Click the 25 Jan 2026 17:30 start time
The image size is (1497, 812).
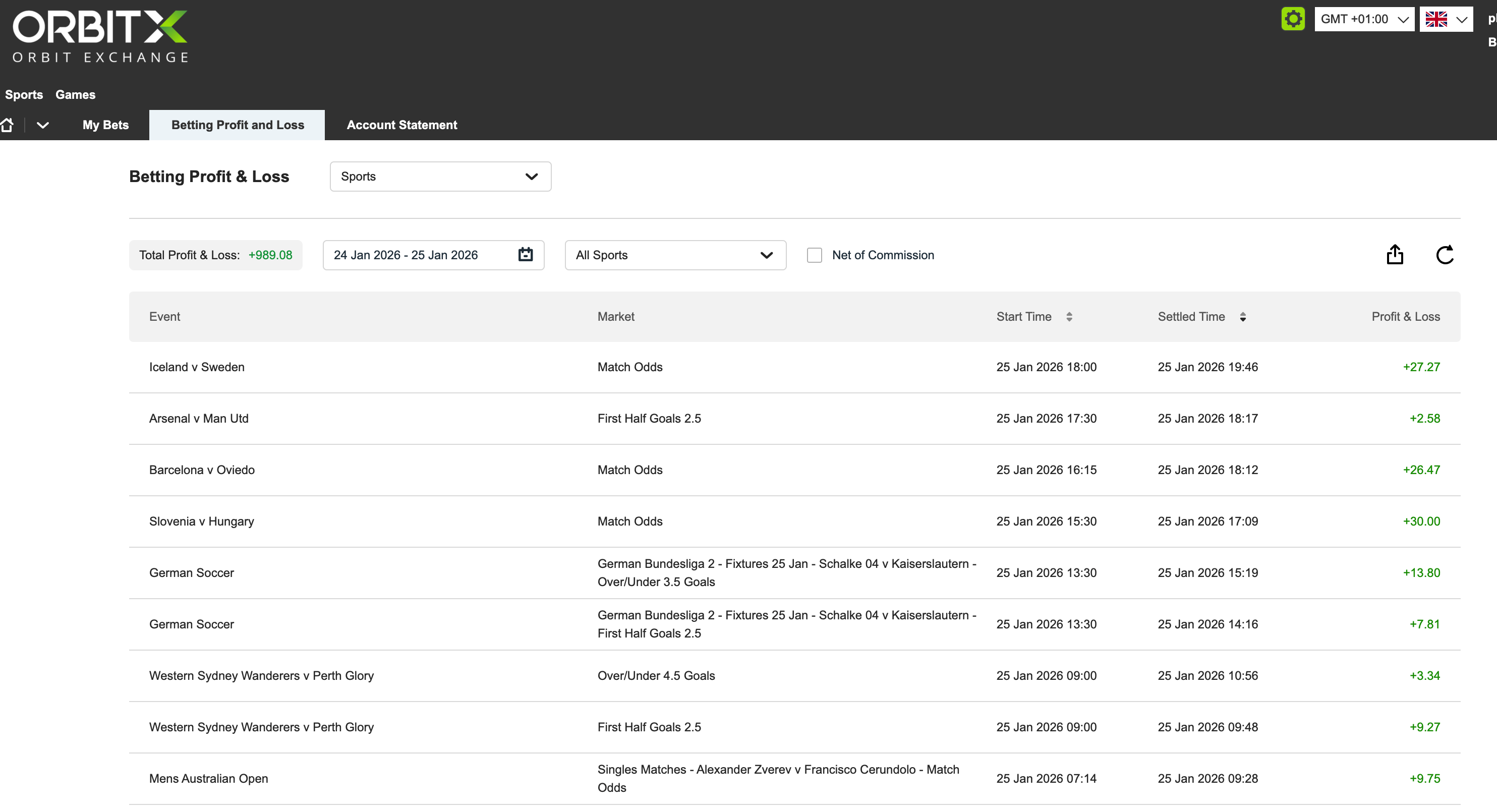[1047, 419]
